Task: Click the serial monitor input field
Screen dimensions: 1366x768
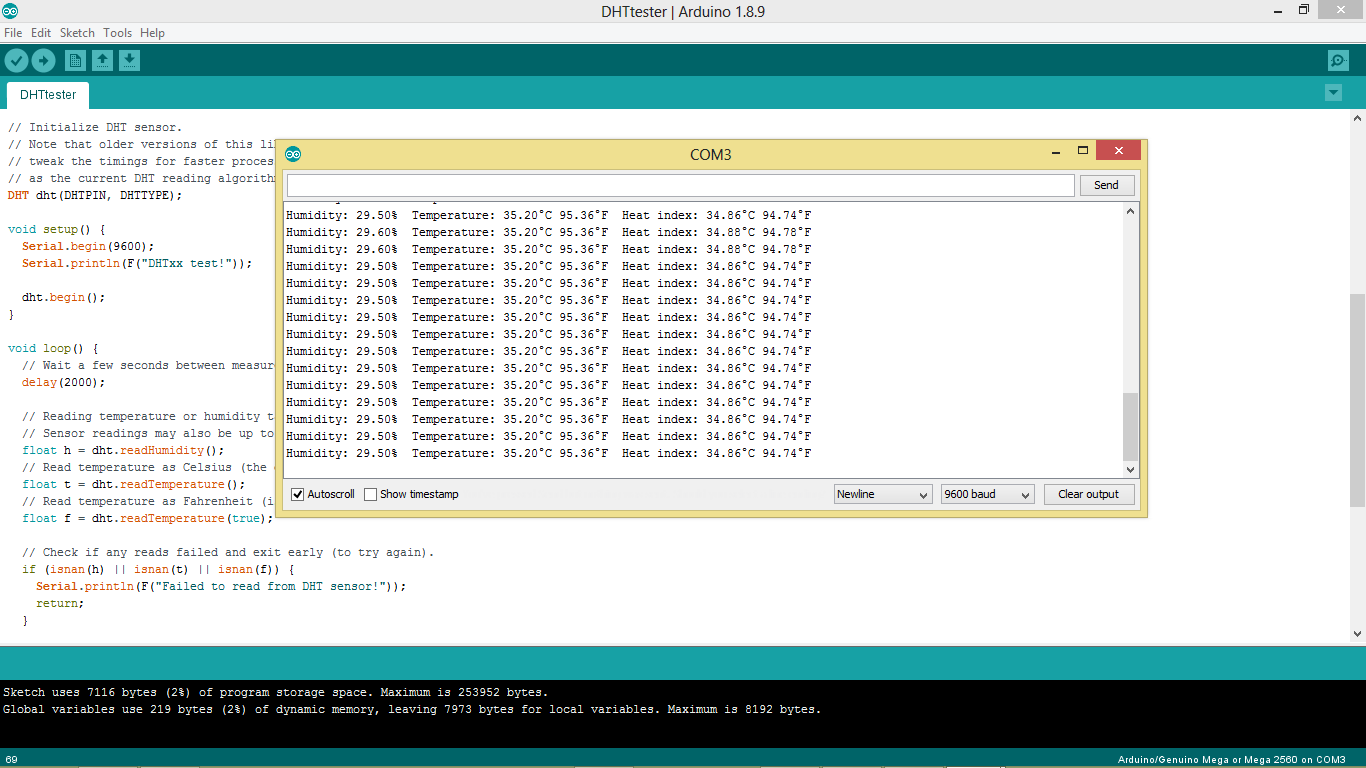Action: 680,185
